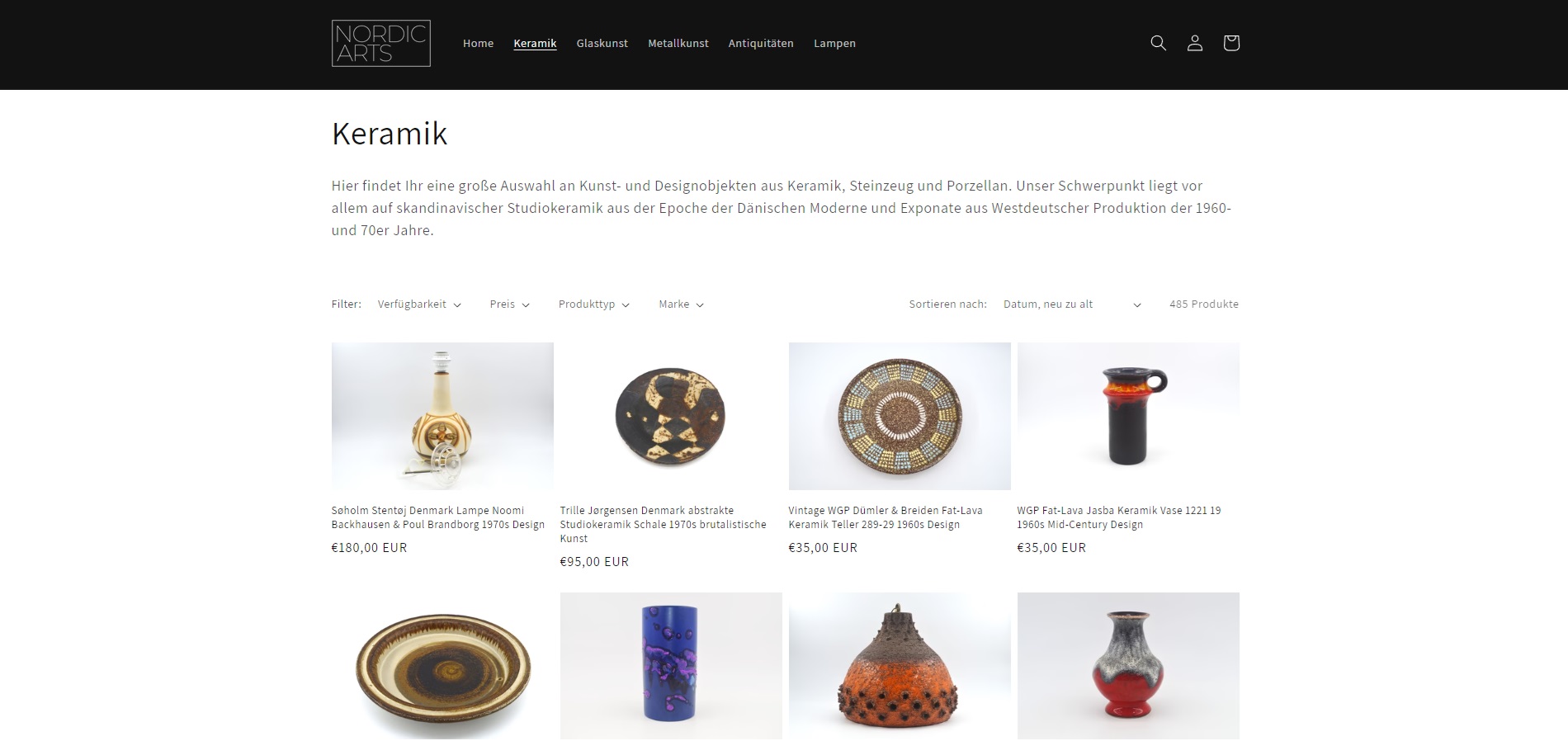Select the Dümler & Breiden plate thumbnail

[900, 416]
